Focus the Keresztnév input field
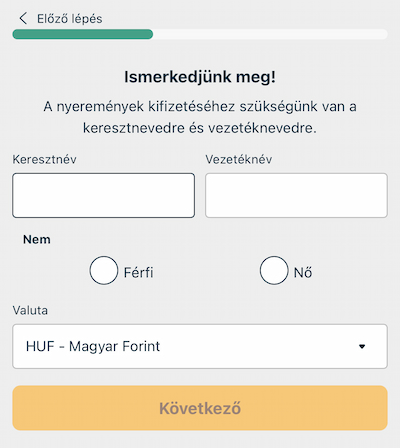400x448 pixels. pyautogui.click(x=104, y=195)
